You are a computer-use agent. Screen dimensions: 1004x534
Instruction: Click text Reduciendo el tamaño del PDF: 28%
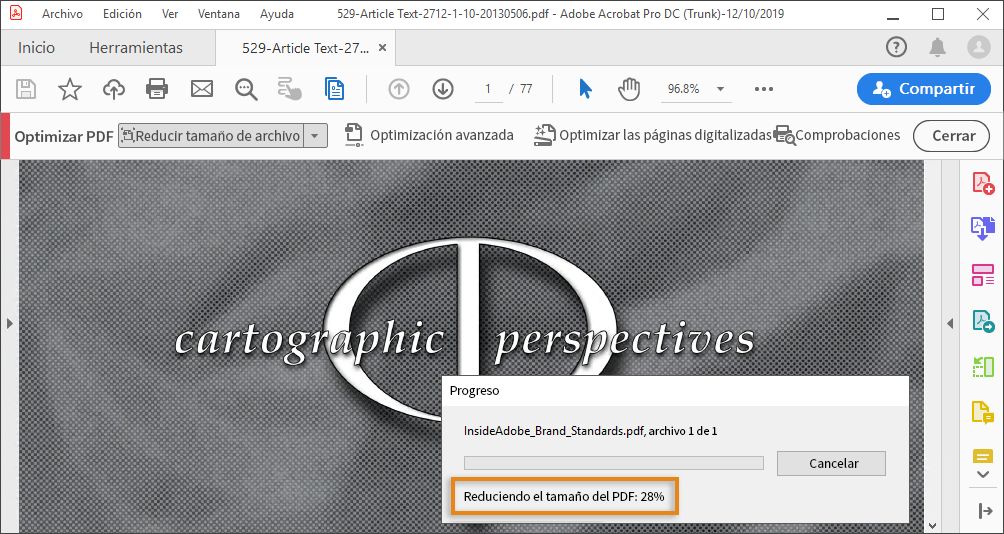click(564, 496)
